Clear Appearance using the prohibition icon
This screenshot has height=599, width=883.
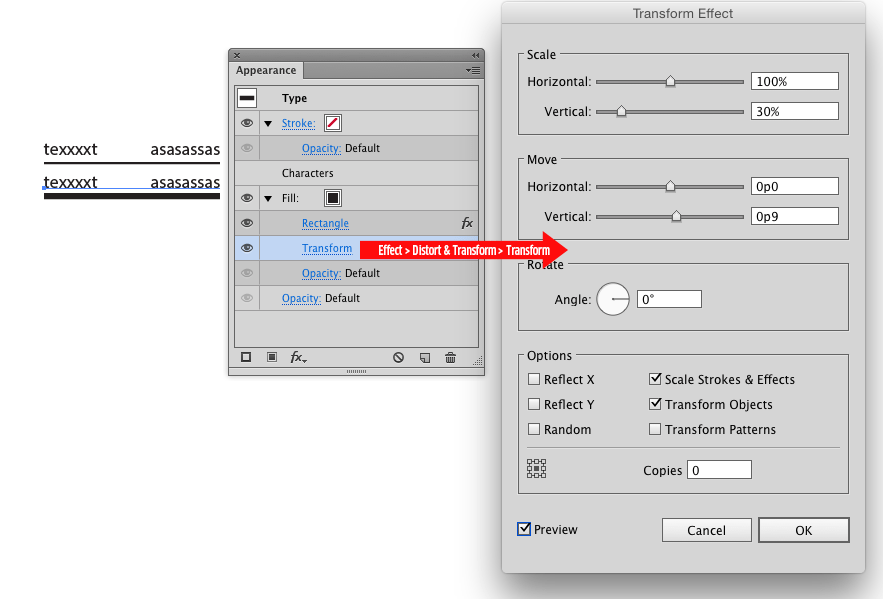397,357
